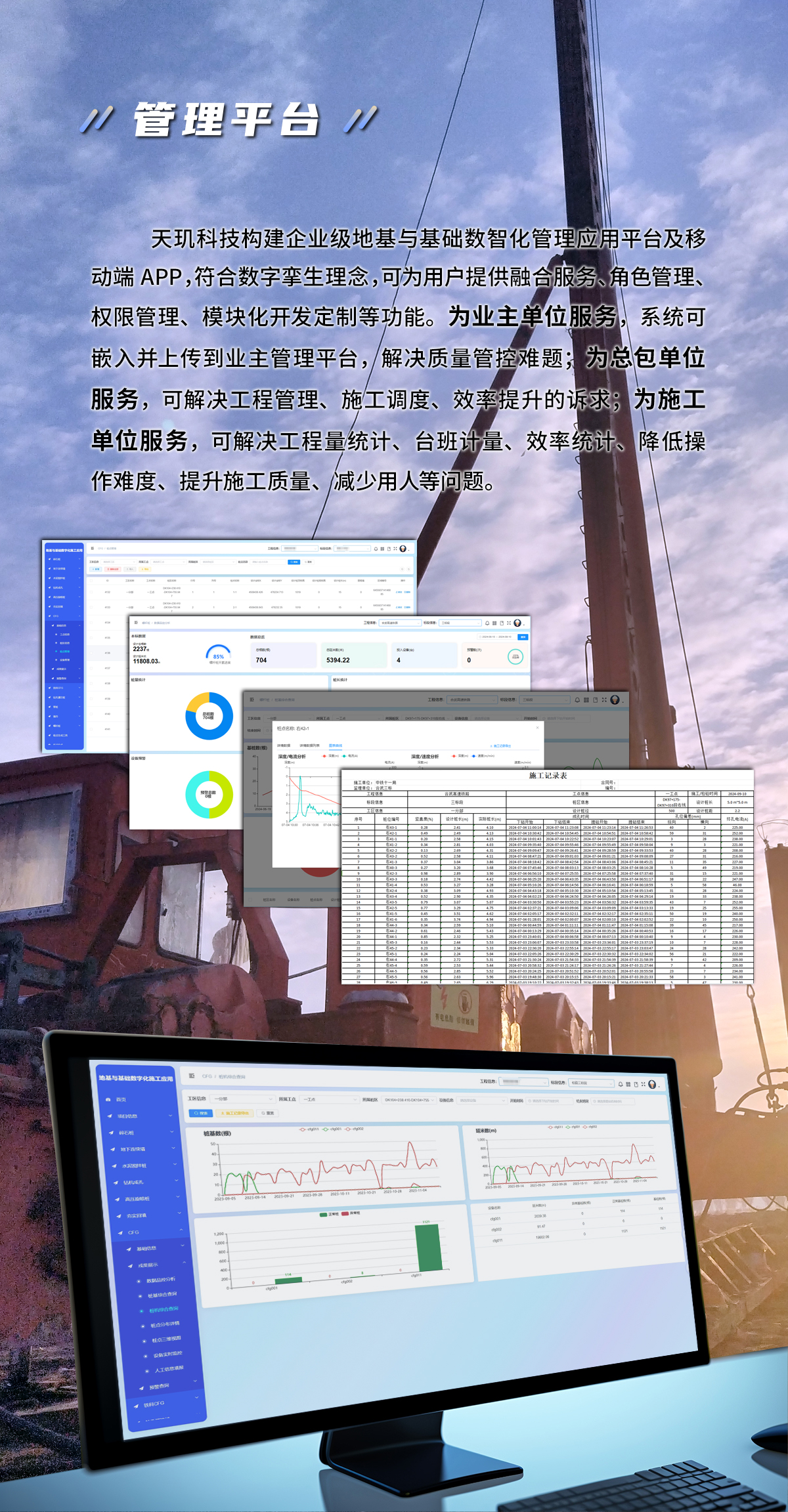Click the bell notification icon on the monitor screen

(x=621, y=1084)
